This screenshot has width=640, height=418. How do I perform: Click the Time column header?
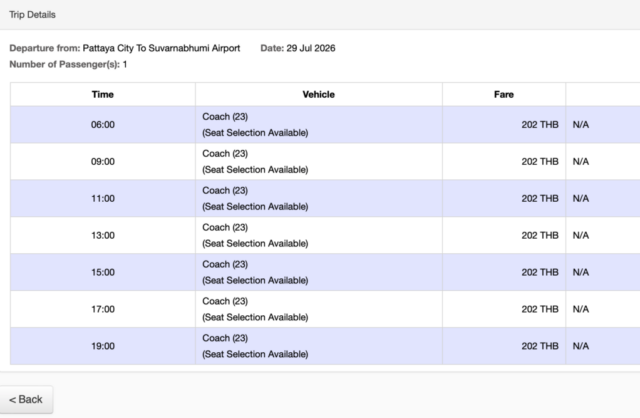(x=103, y=94)
